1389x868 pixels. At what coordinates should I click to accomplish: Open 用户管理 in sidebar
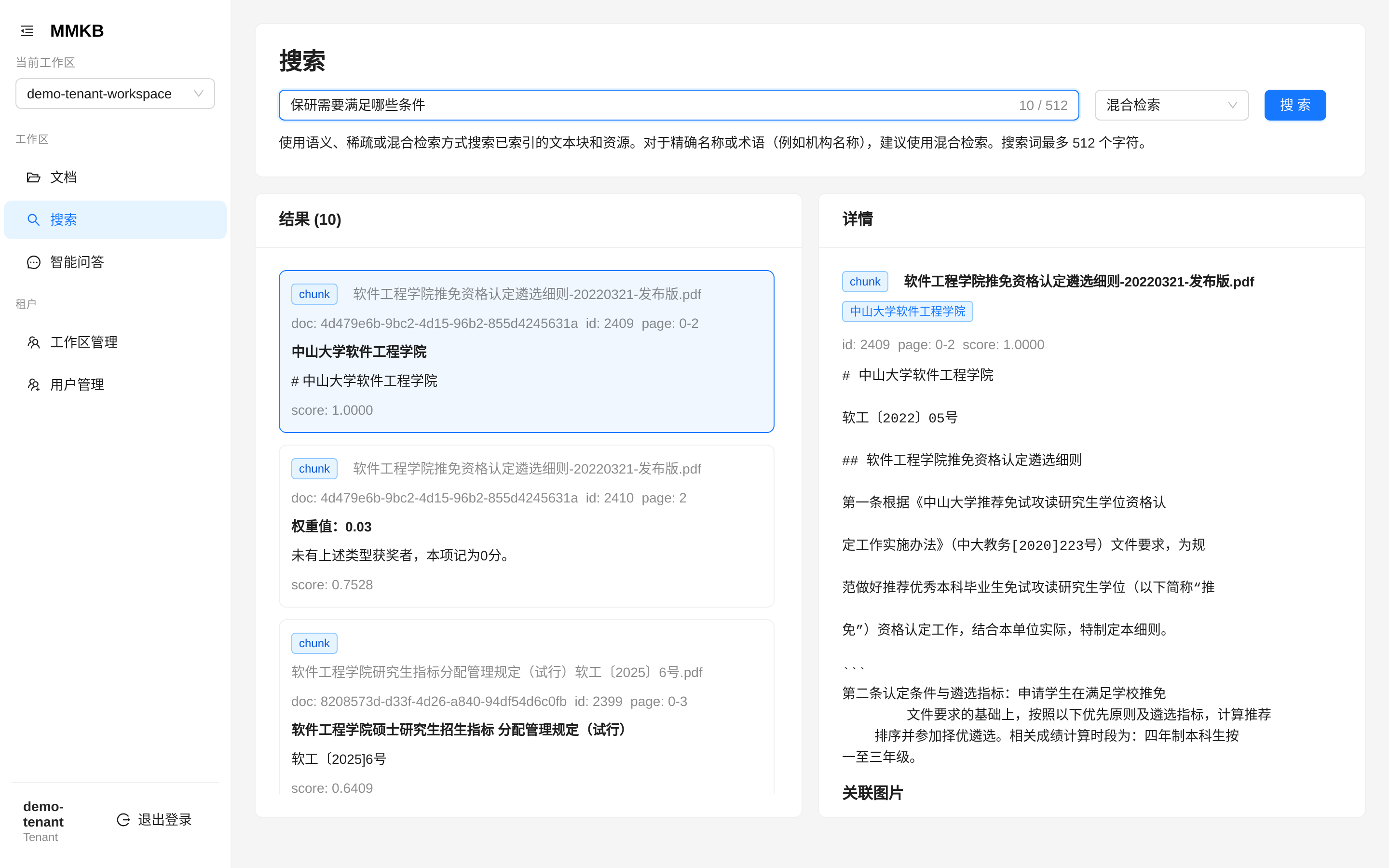115,385
